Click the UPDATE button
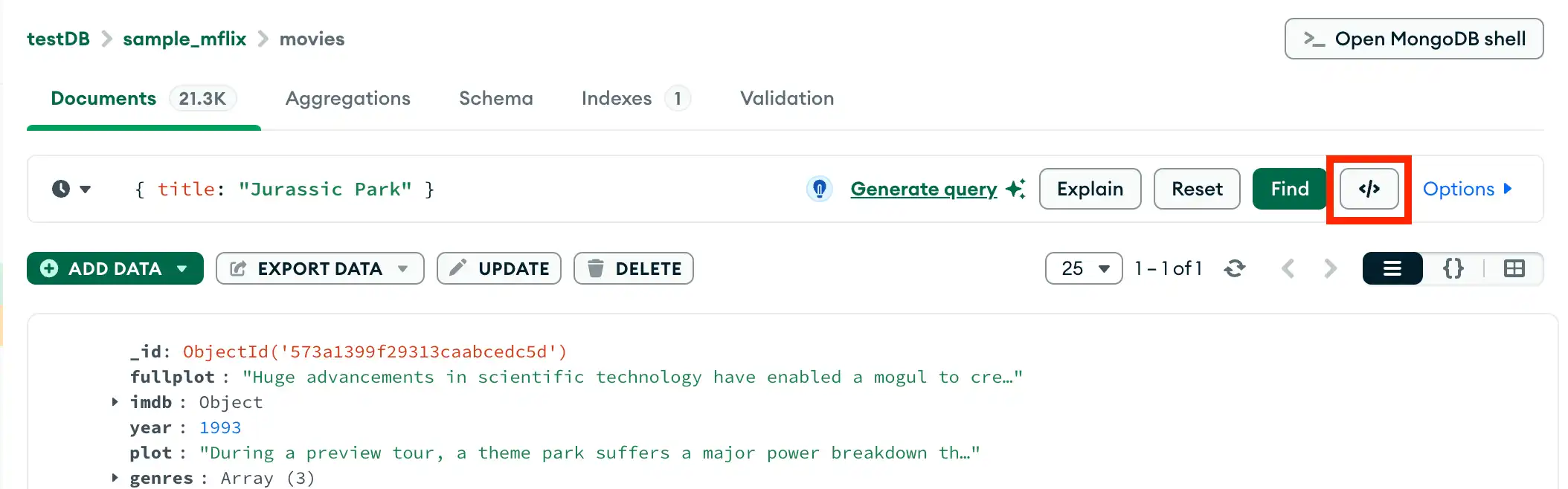 pyautogui.click(x=498, y=268)
